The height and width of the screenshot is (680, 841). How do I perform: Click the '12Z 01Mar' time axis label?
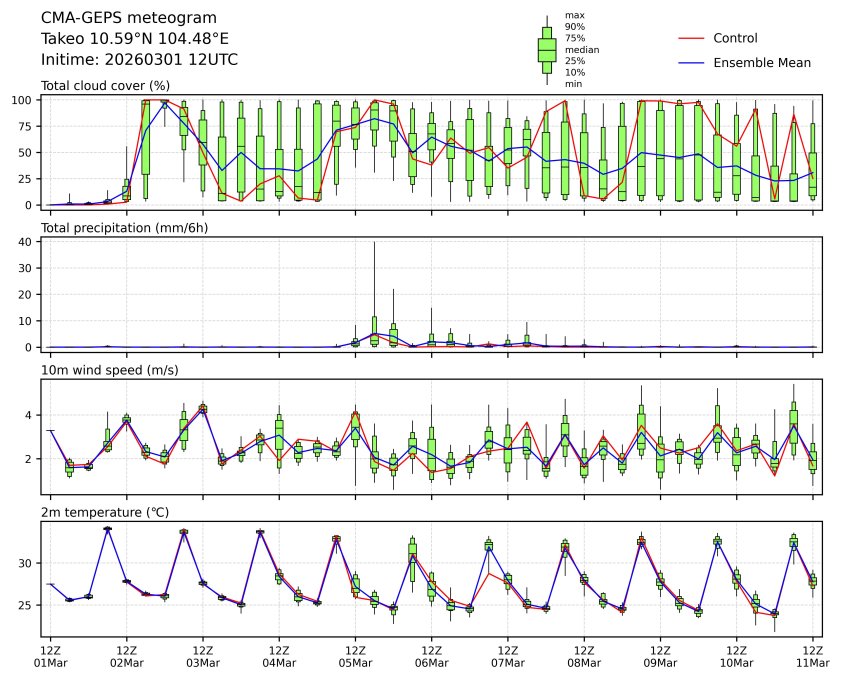[50, 655]
